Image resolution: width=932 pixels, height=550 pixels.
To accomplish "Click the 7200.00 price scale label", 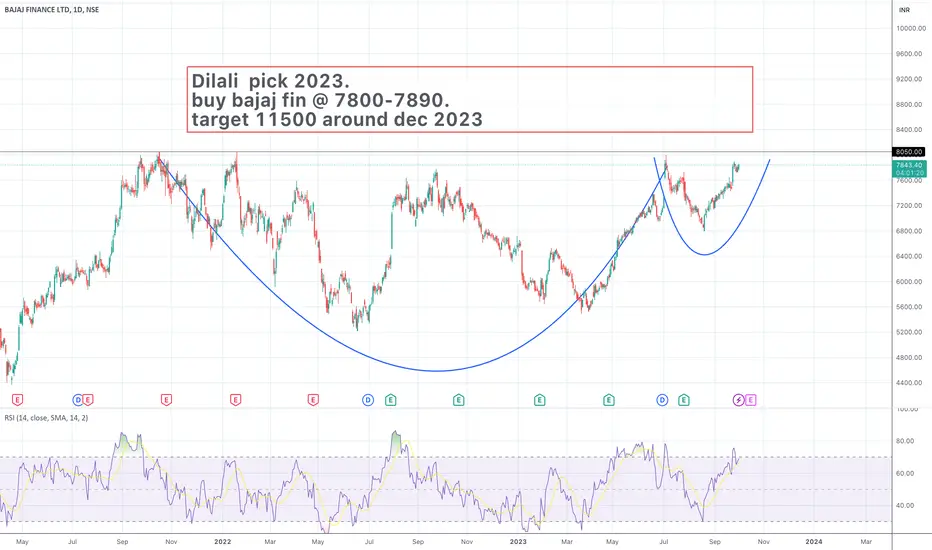I will coord(909,206).
